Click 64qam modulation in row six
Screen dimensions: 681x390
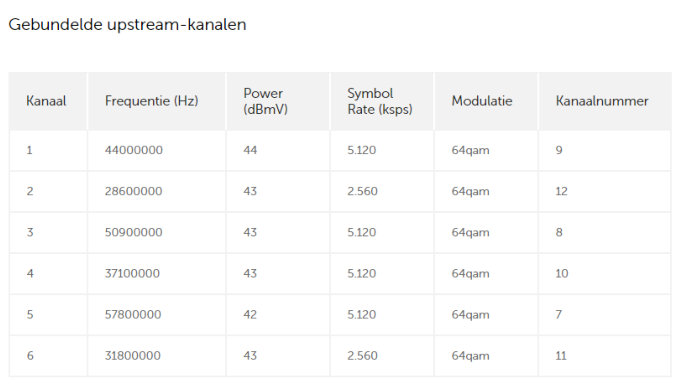click(x=470, y=356)
